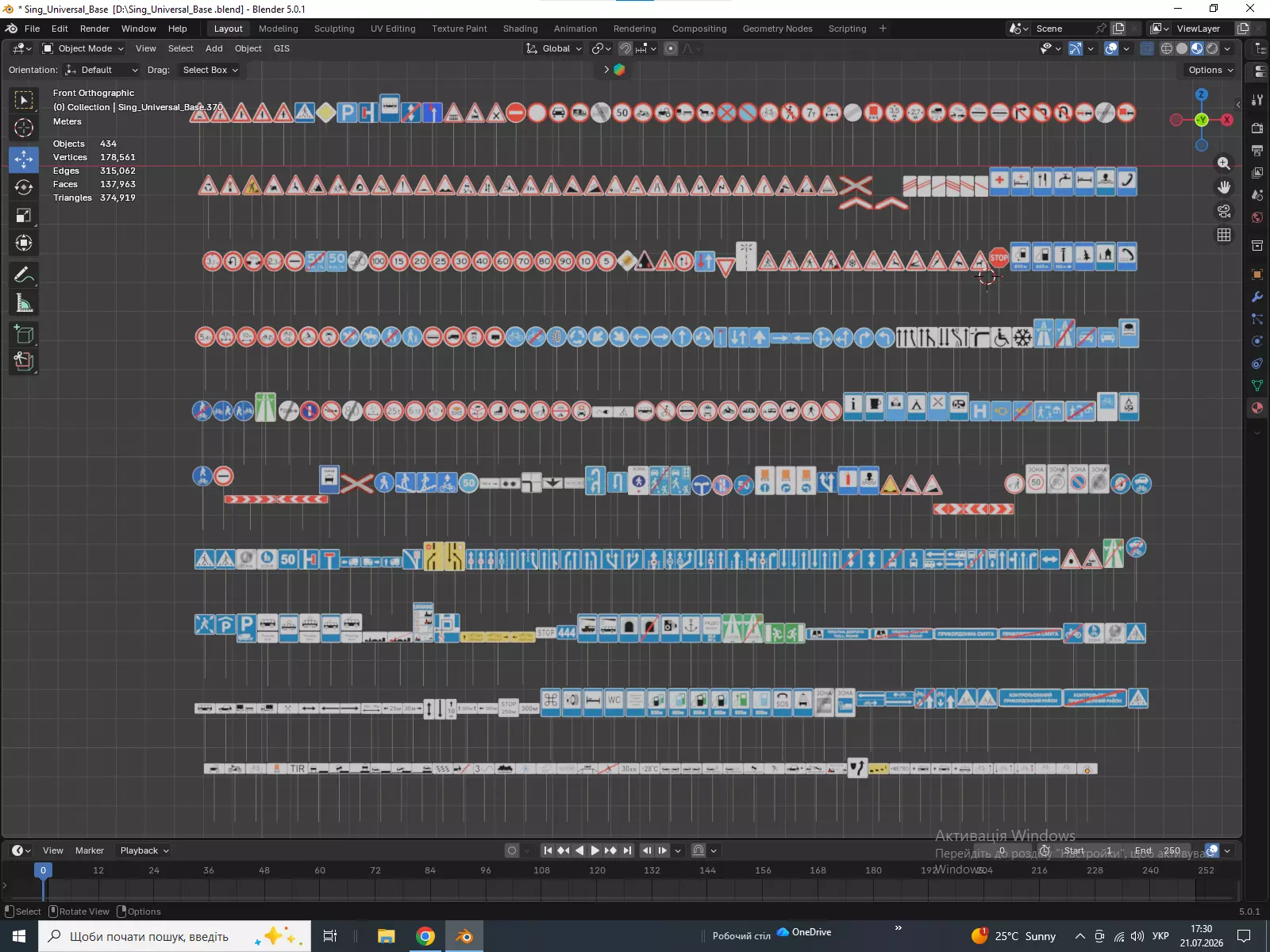Open shading options dropdown arrow
This screenshot has height=952, width=1270.
coord(1227,48)
